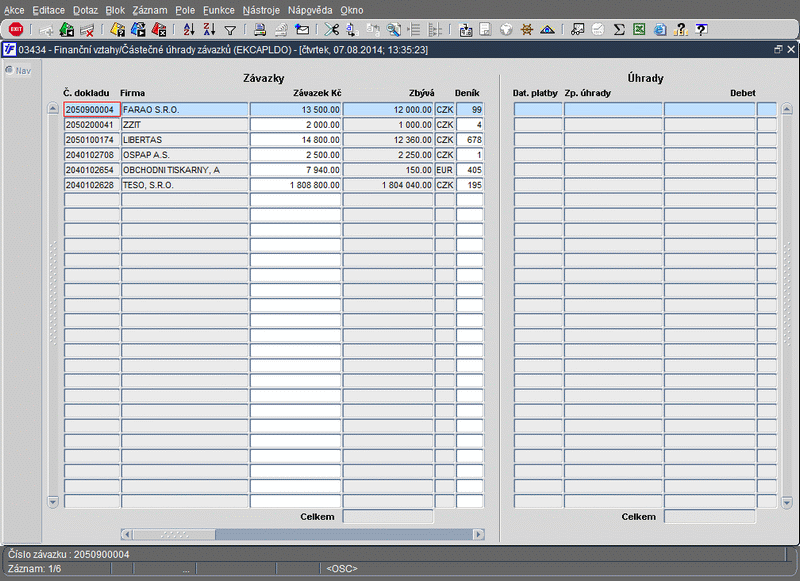Click the yellow enter query icon
Image resolution: width=800 pixels, height=581 pixels.
(x=117, y=30)
